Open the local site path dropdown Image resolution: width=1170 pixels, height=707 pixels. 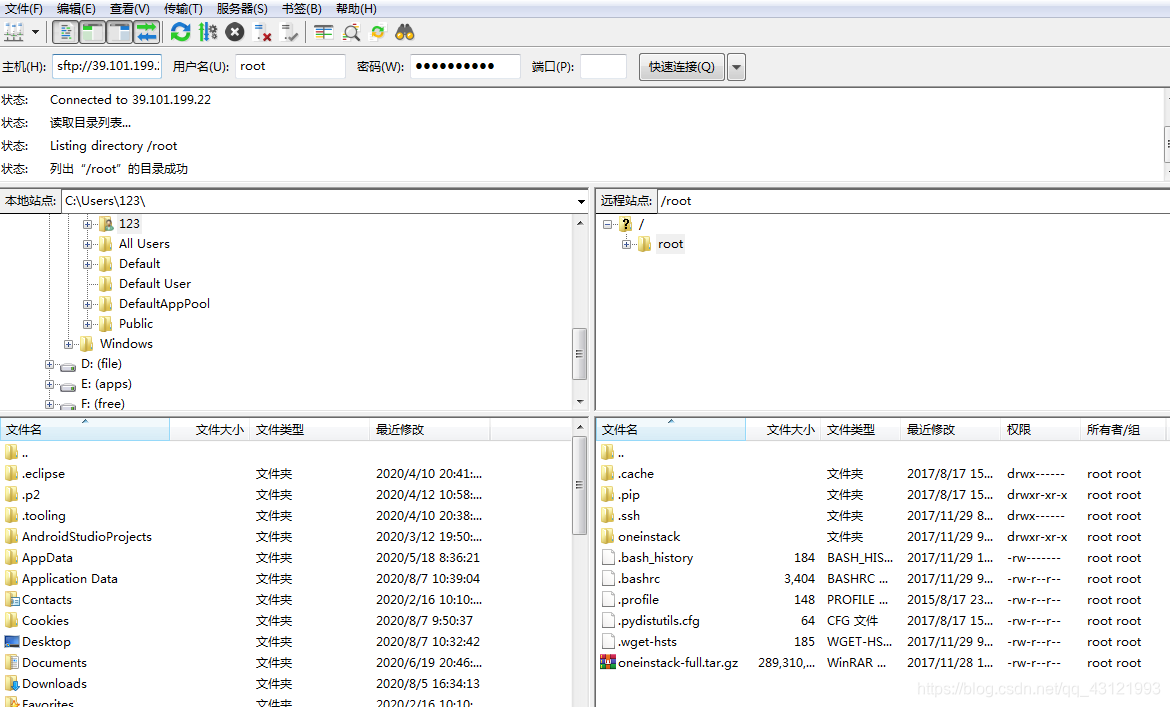tap(581, 201)
